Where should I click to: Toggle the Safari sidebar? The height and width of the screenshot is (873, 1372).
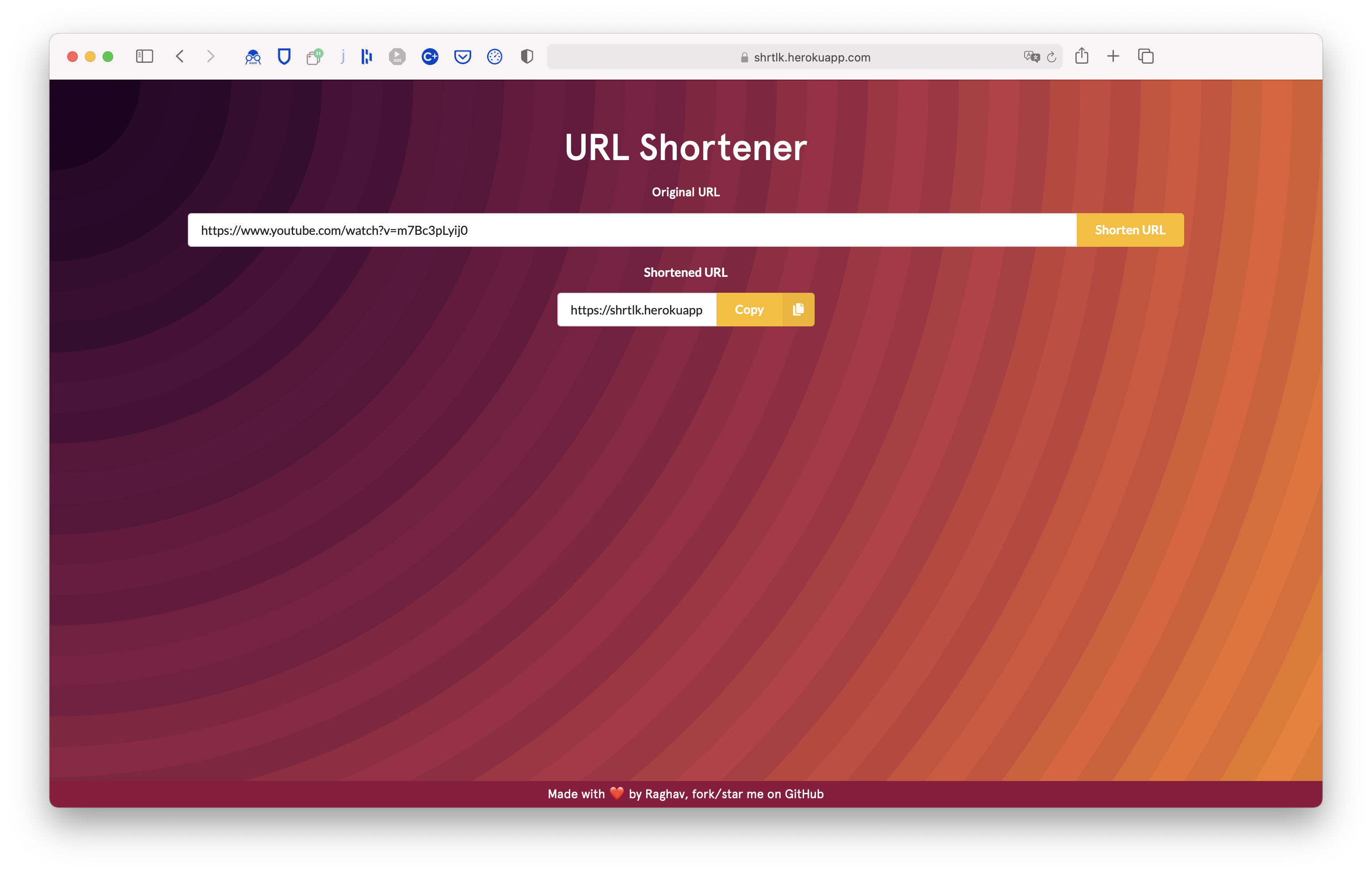click(145, 57)
